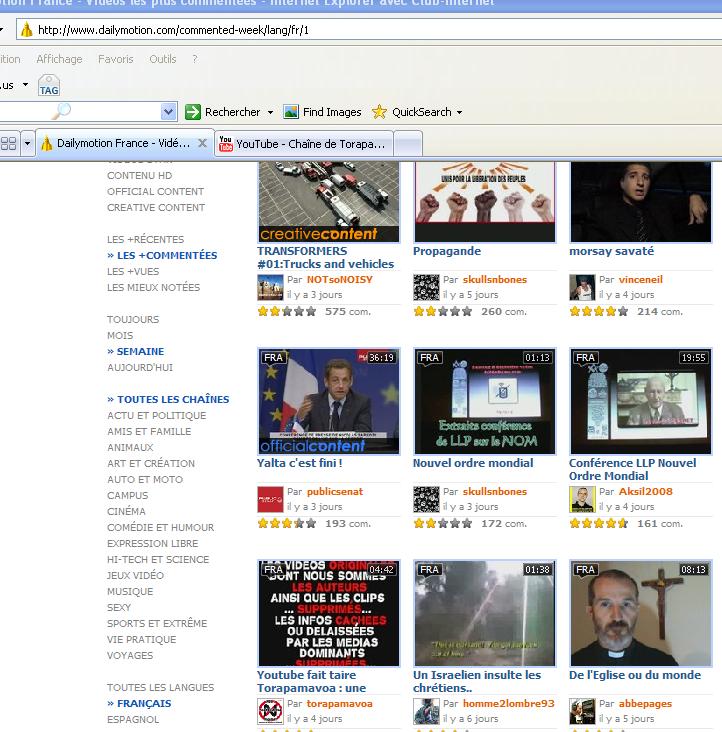Click Youtube fait taire Torapamavoa title
722x732 pixels.
point(311,681)
